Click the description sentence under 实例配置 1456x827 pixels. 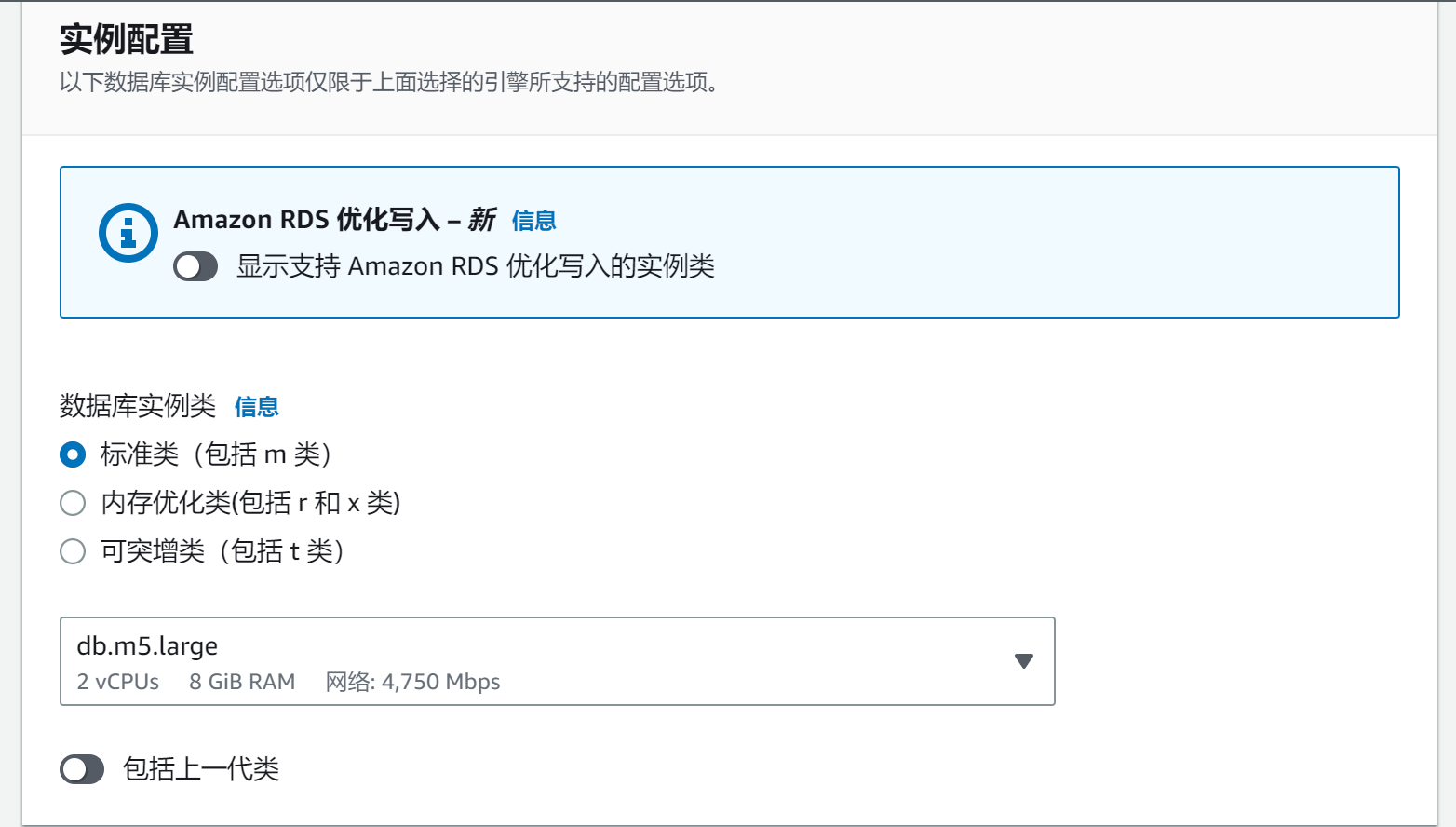(389, 82)
